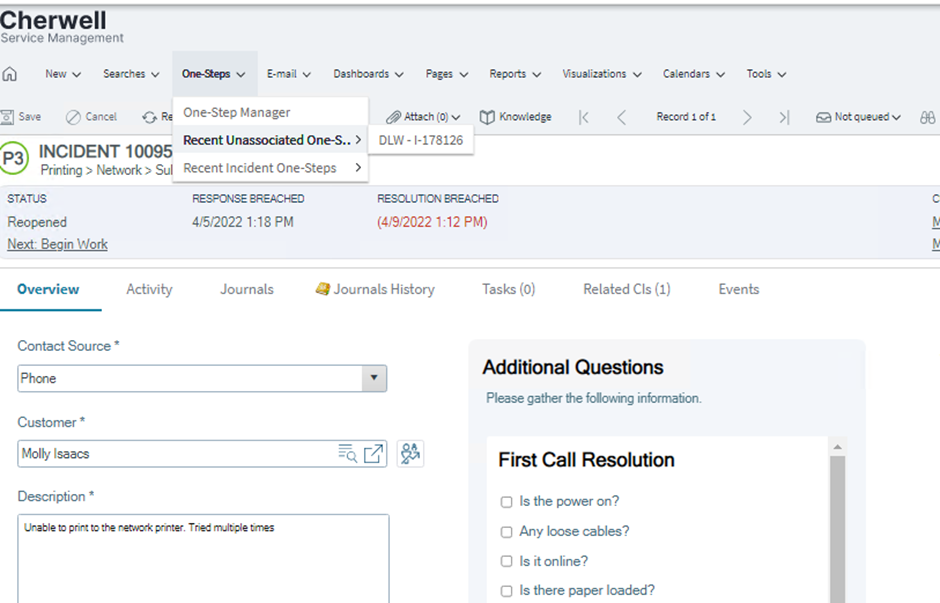This screenshot has width=940, height=603.
Task: Check 'Is the power on?' question
Action: (x=506, y=503)
